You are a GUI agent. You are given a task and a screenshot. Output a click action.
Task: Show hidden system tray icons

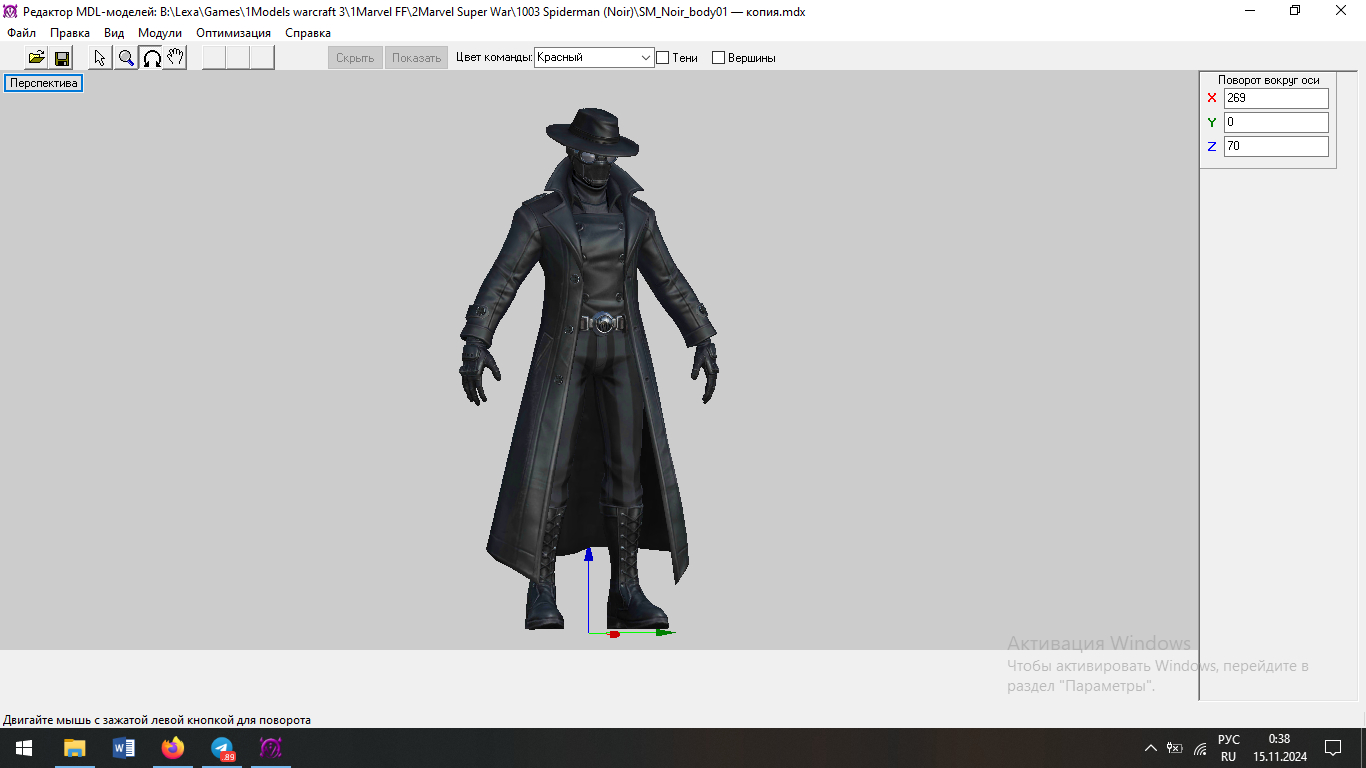(1150, 748)
